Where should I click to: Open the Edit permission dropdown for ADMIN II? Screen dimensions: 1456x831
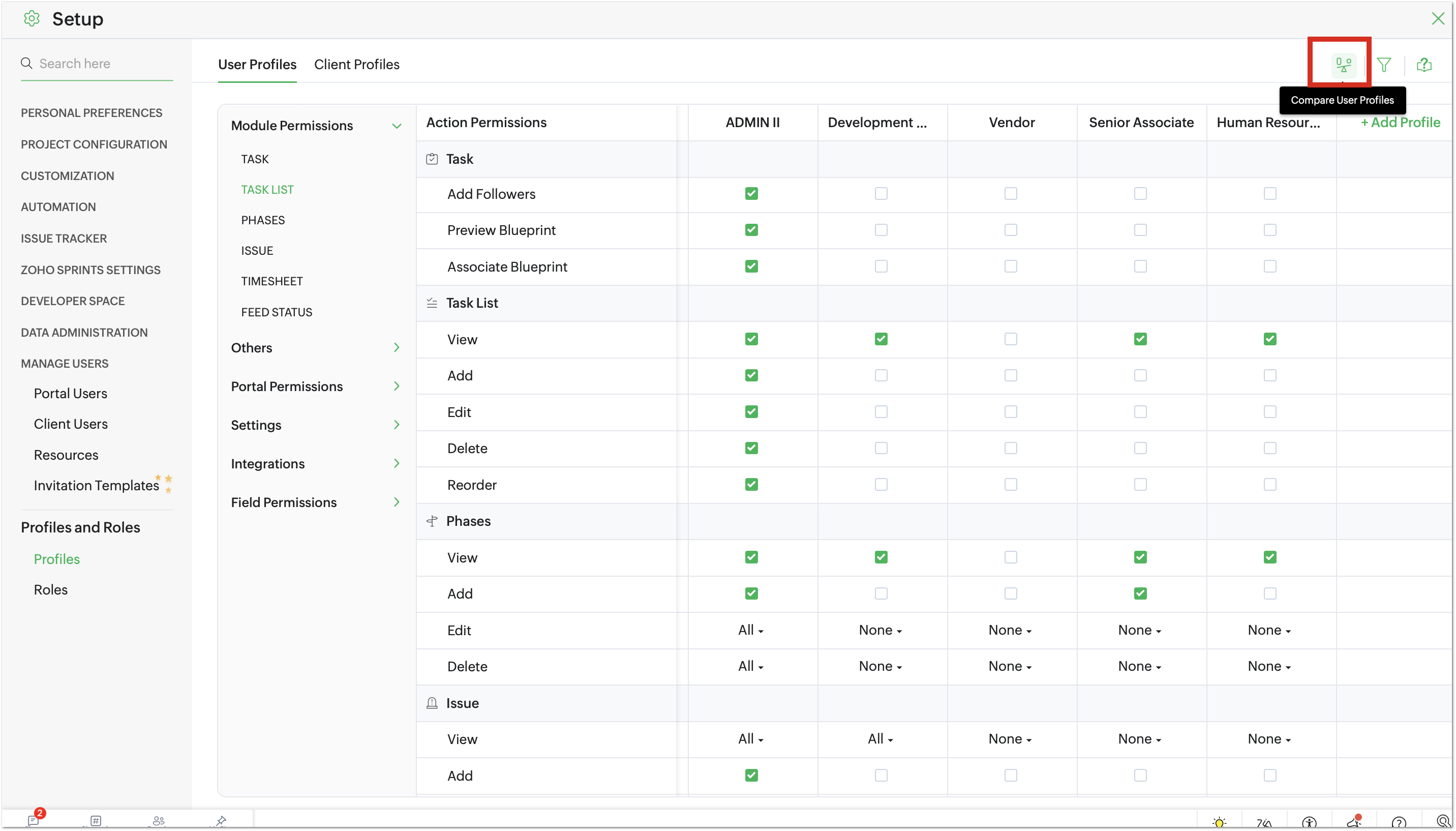tap(750, 630)
